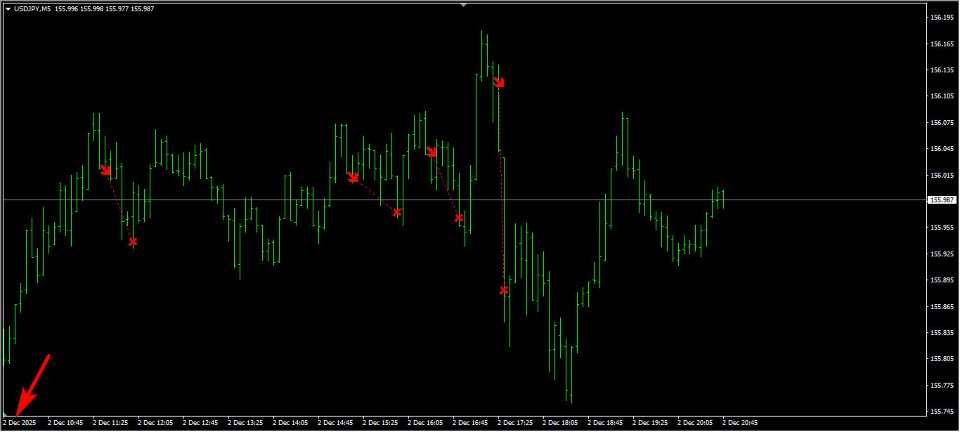Image resolution: width=960 pixels, height=432 pixels.
Task: Click the 156.015 price scale label
Action: pyautogui.click(x=940, y=175)
